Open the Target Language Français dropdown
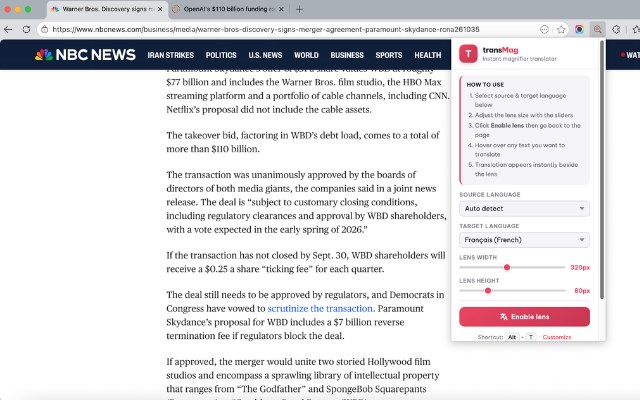640x400 pixels. point(524,240)
